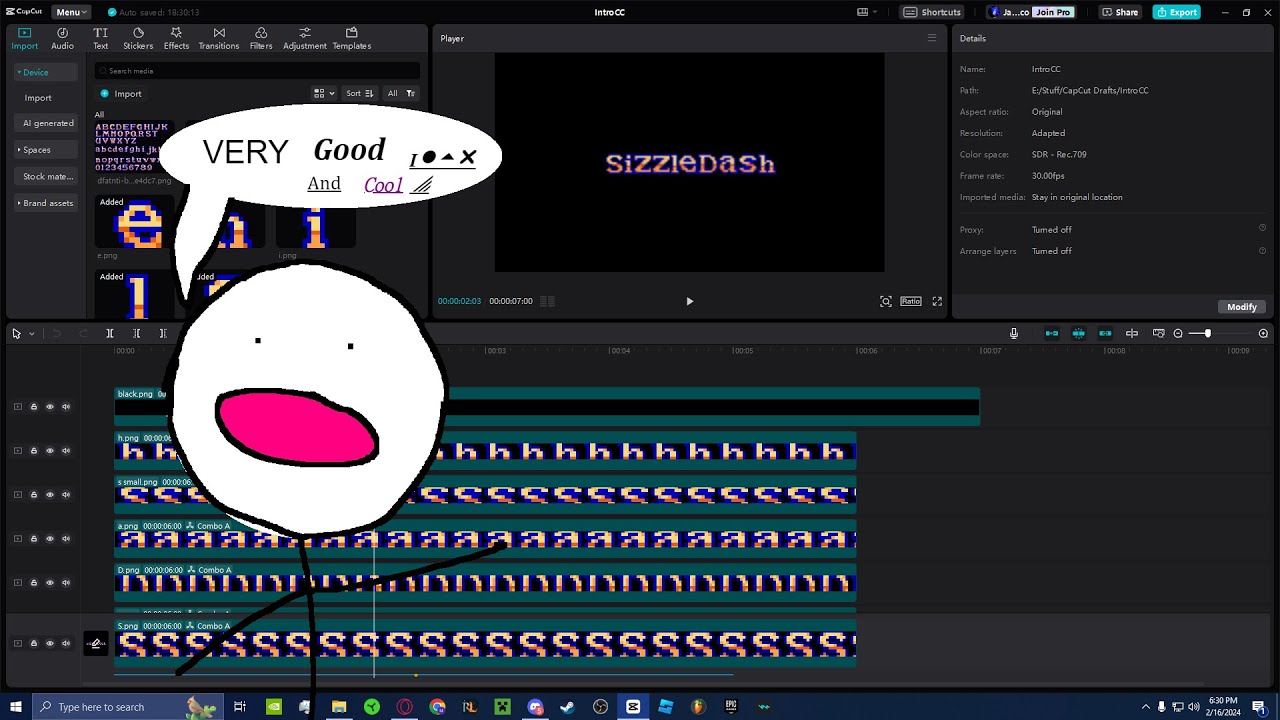This screenshot has height=720, width=1280.
Task: Open the Filters panel
Action: click(261, 39)
